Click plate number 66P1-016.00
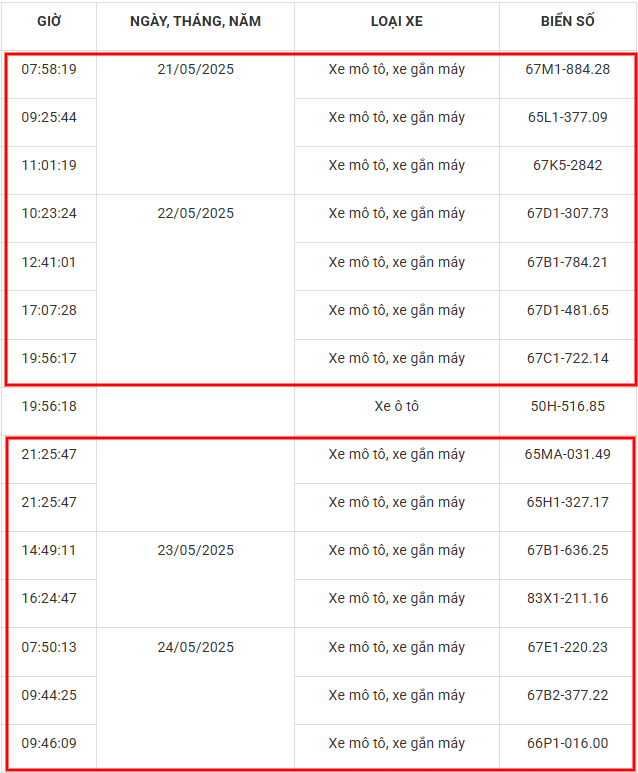This screenshot has width=638, height=773. coord(567,743)
